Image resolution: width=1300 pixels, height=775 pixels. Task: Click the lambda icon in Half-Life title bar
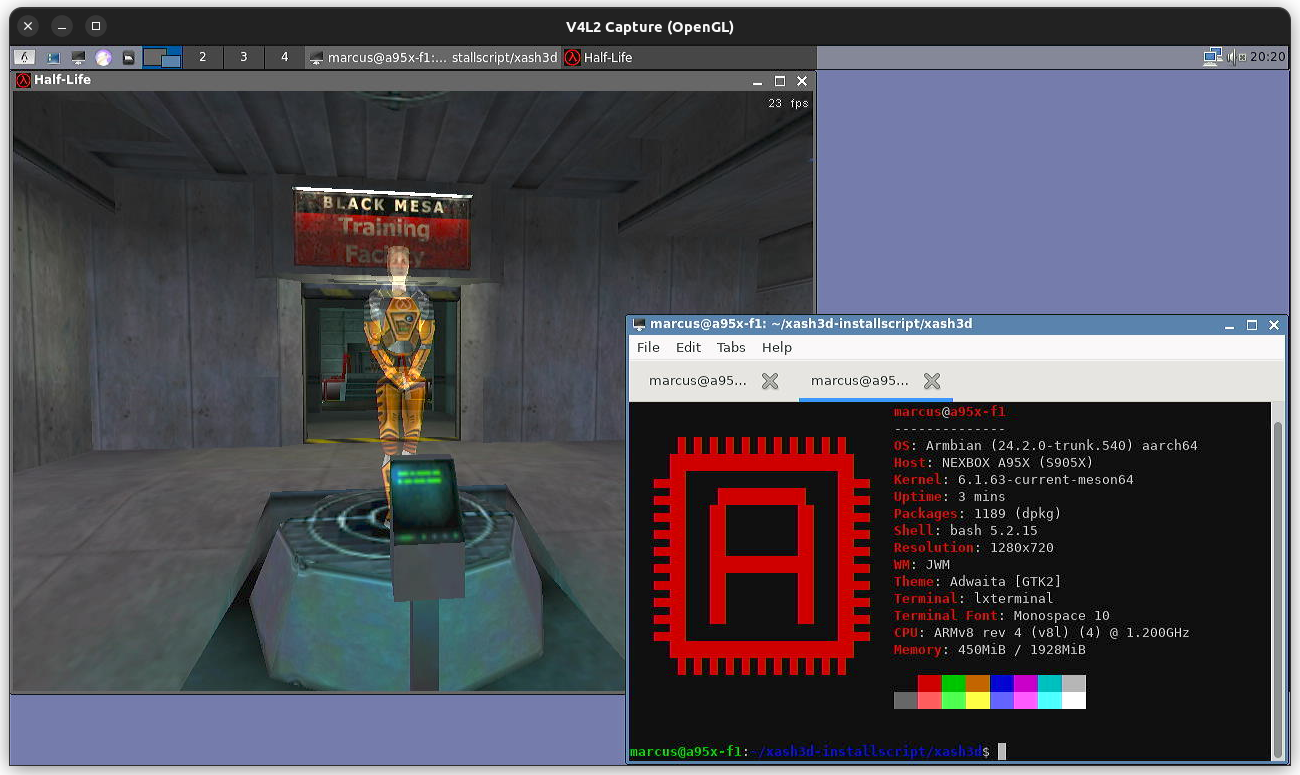[23, 80]
